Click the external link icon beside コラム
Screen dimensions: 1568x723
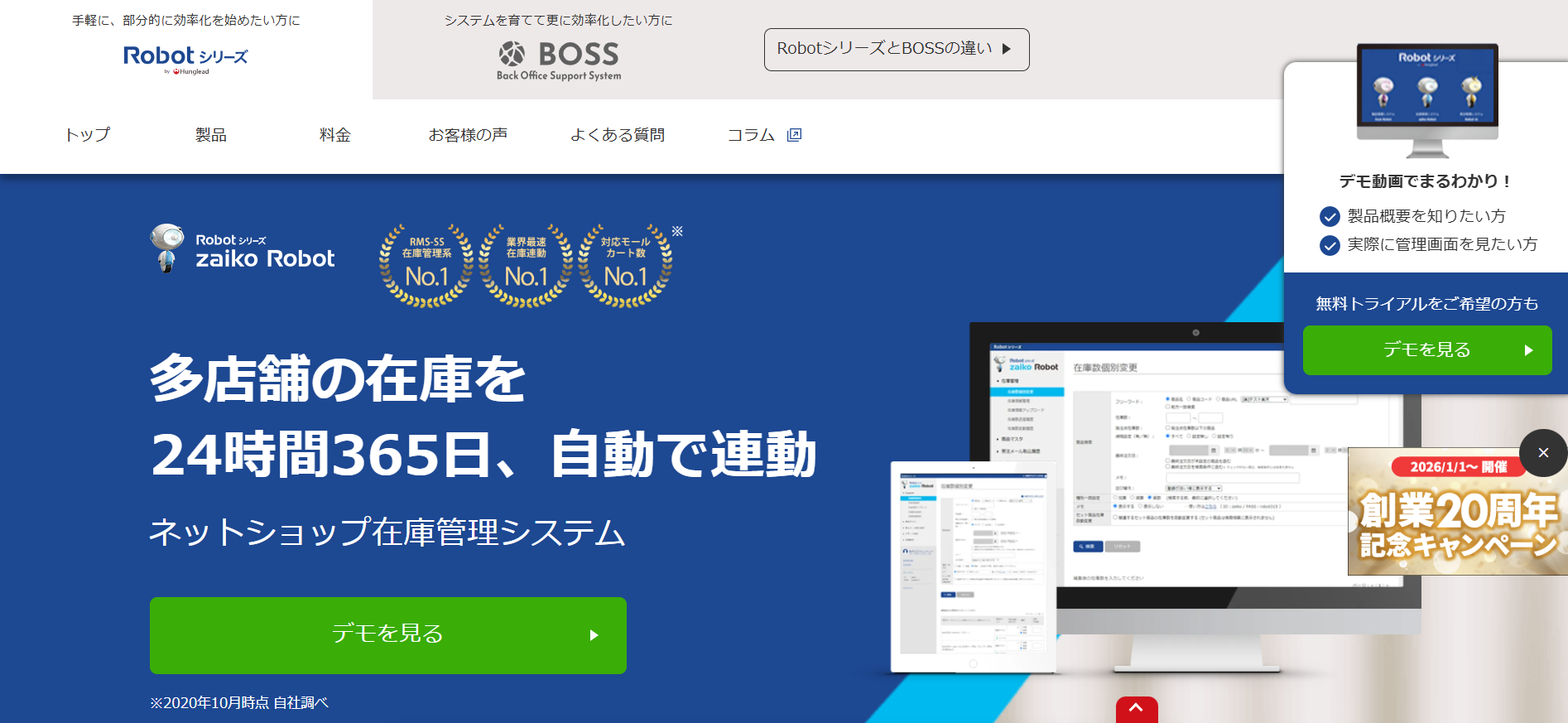[794, 135]
